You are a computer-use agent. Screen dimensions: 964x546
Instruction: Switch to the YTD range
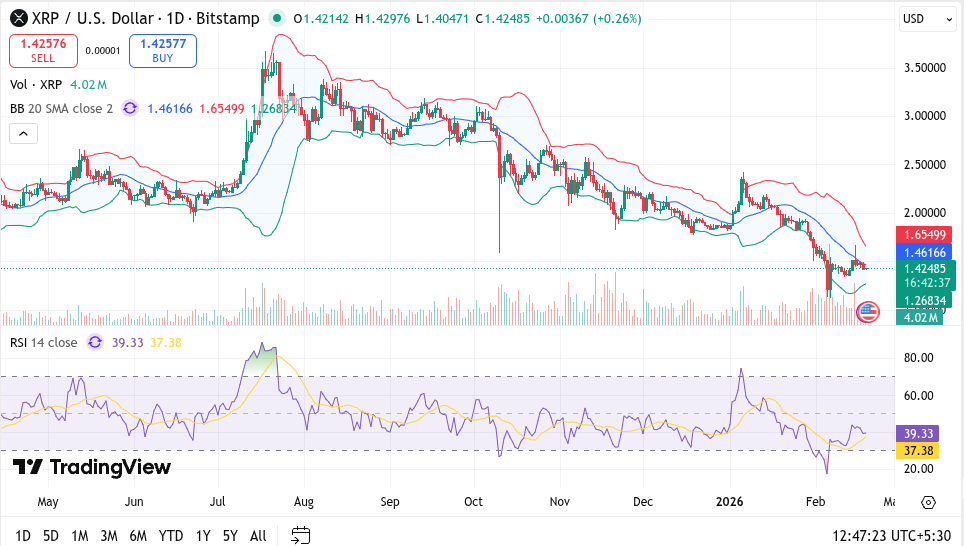[171, 535]
